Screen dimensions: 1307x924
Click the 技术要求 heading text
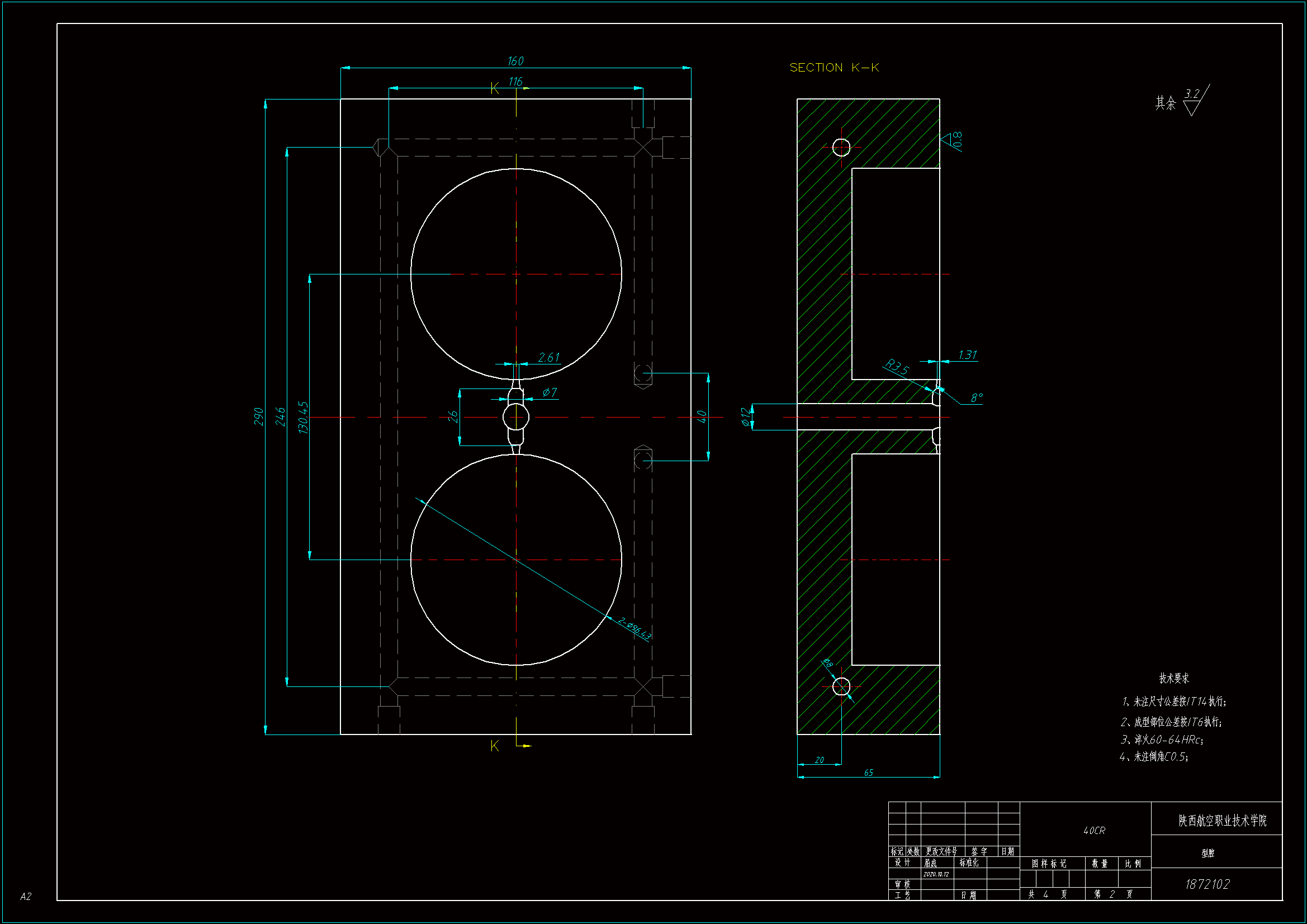1174,679
